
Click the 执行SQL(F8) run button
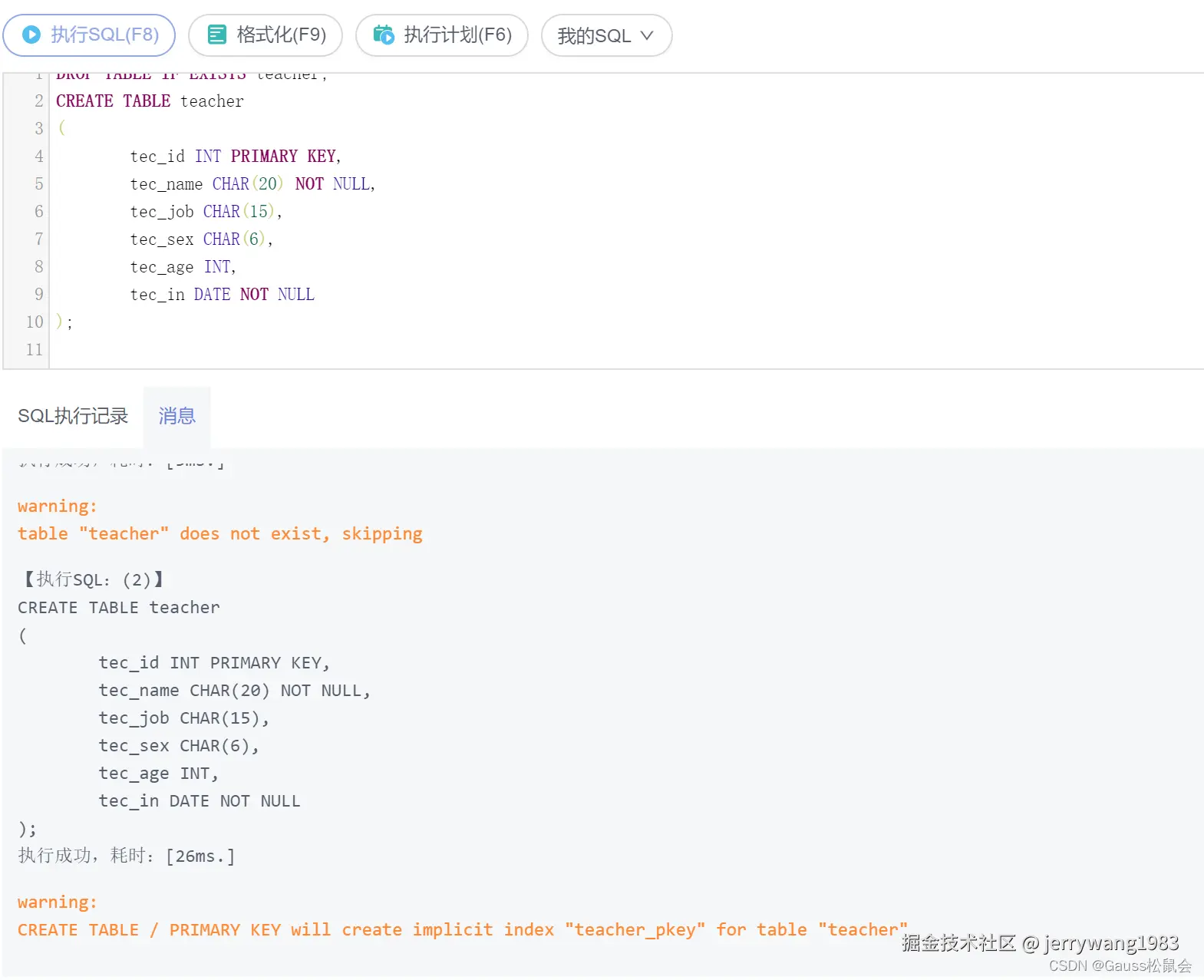89,35
